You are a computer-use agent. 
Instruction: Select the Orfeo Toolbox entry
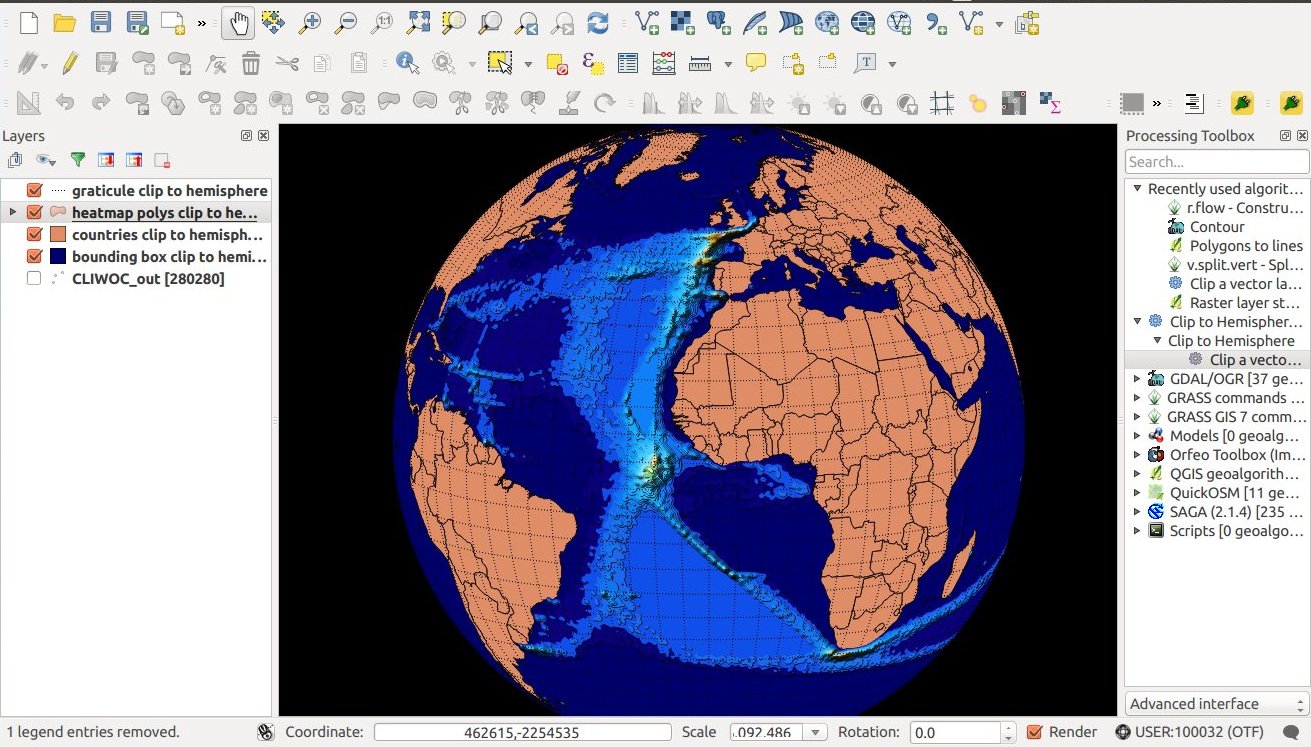coord(1237,454)
